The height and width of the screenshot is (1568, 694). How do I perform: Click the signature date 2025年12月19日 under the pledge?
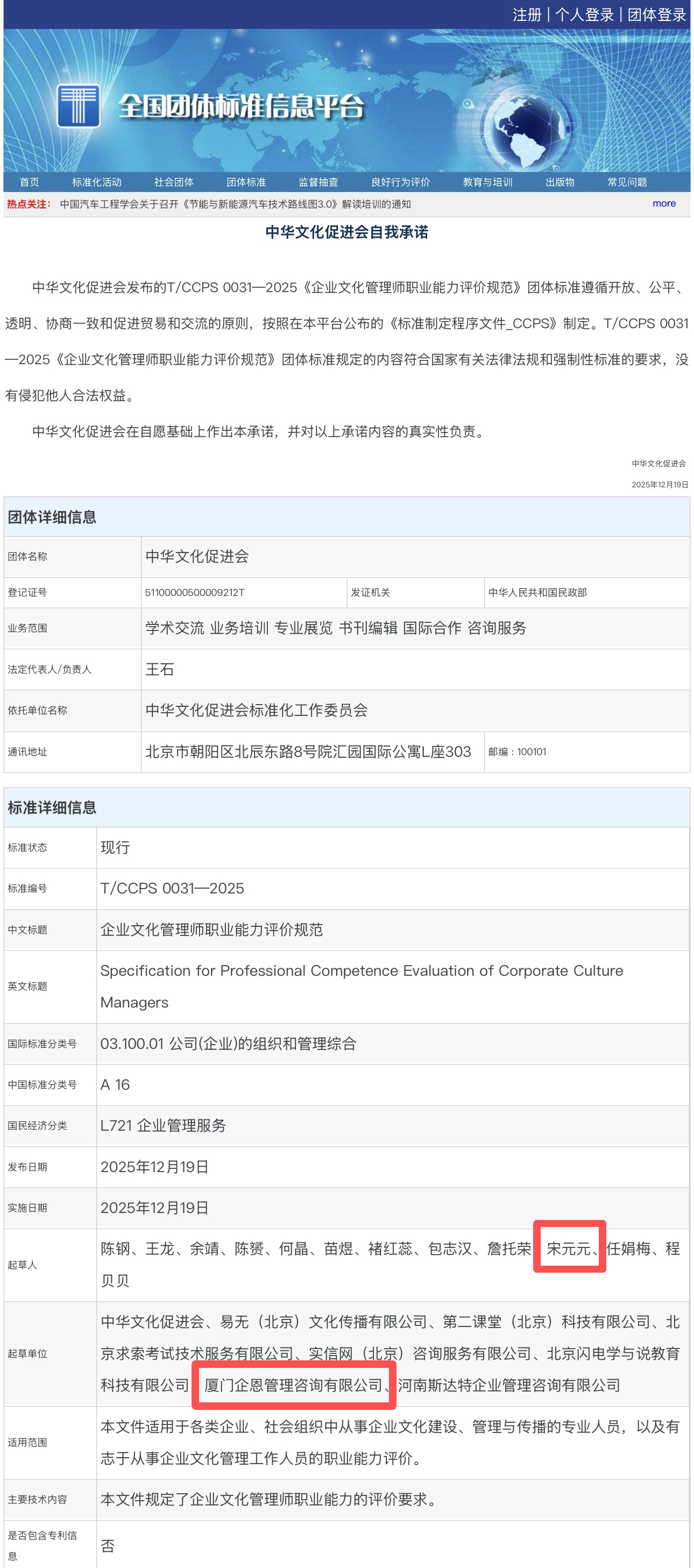click(x=660, y=485)
